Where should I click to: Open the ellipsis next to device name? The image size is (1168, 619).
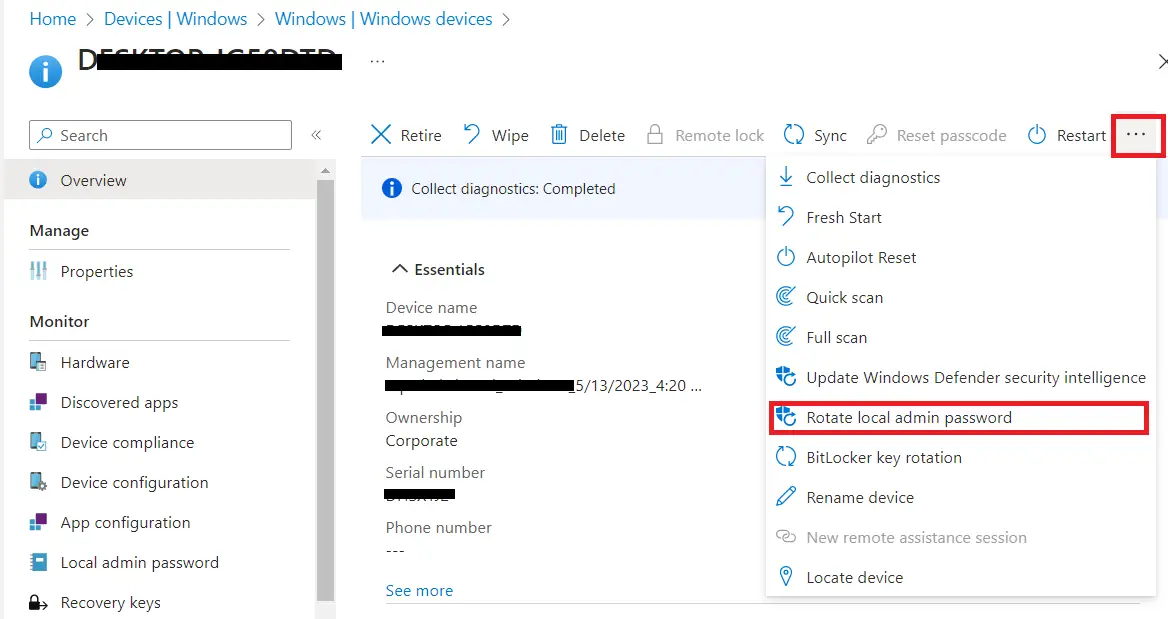[x=377, y=61]
